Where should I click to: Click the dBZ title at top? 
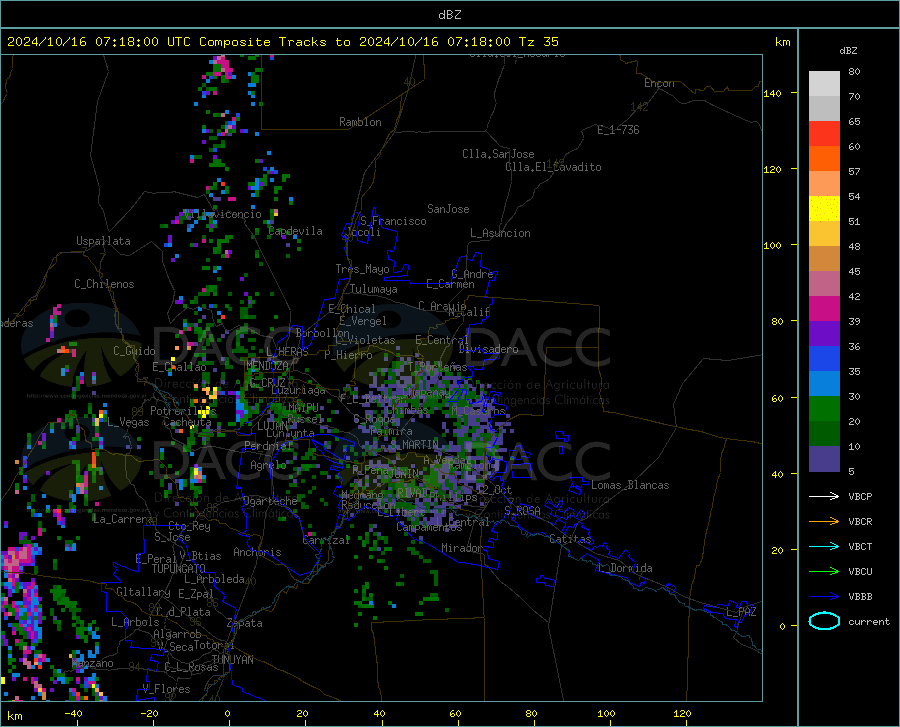[x=449, y=15]
